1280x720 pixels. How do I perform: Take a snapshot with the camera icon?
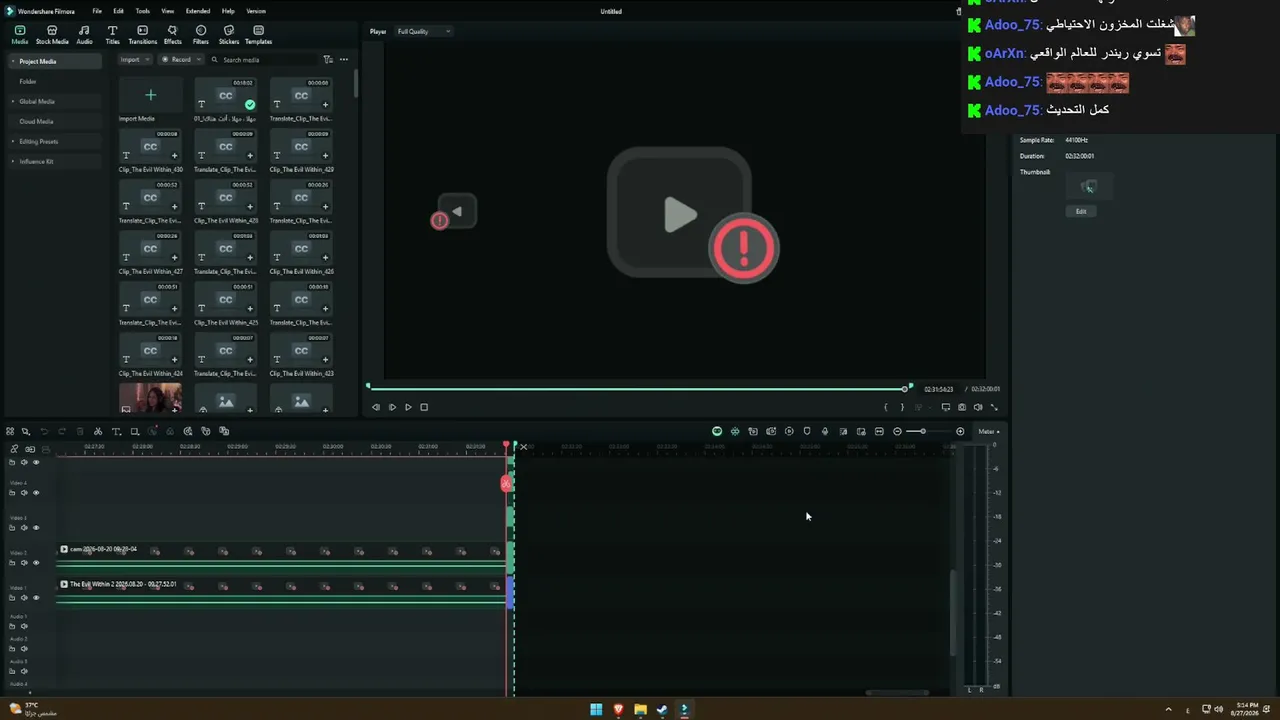[962, 407]
